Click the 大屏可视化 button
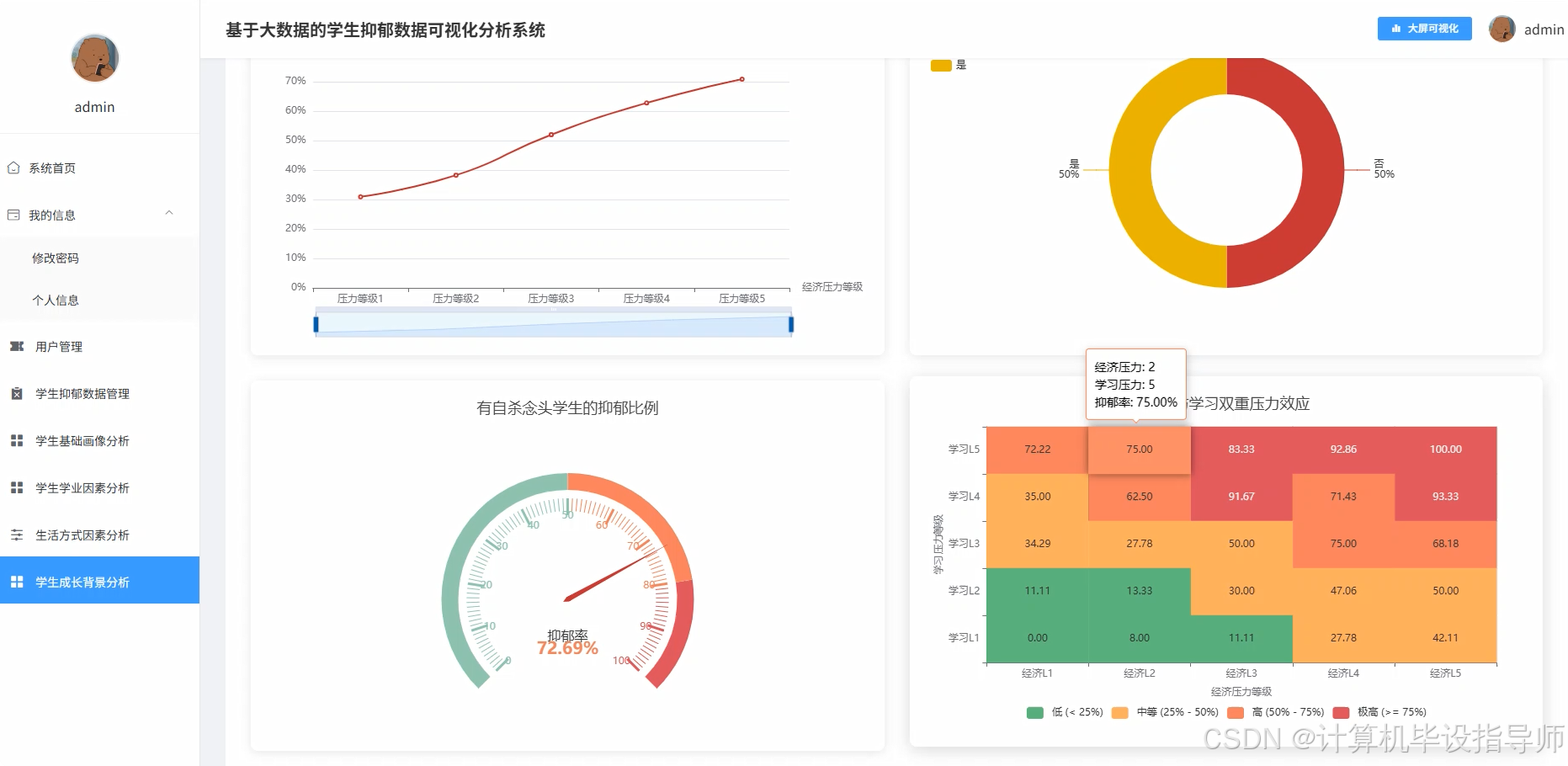Image resolution: width=1568 pixels, height=766 pixels. (x=1424, y=29)
